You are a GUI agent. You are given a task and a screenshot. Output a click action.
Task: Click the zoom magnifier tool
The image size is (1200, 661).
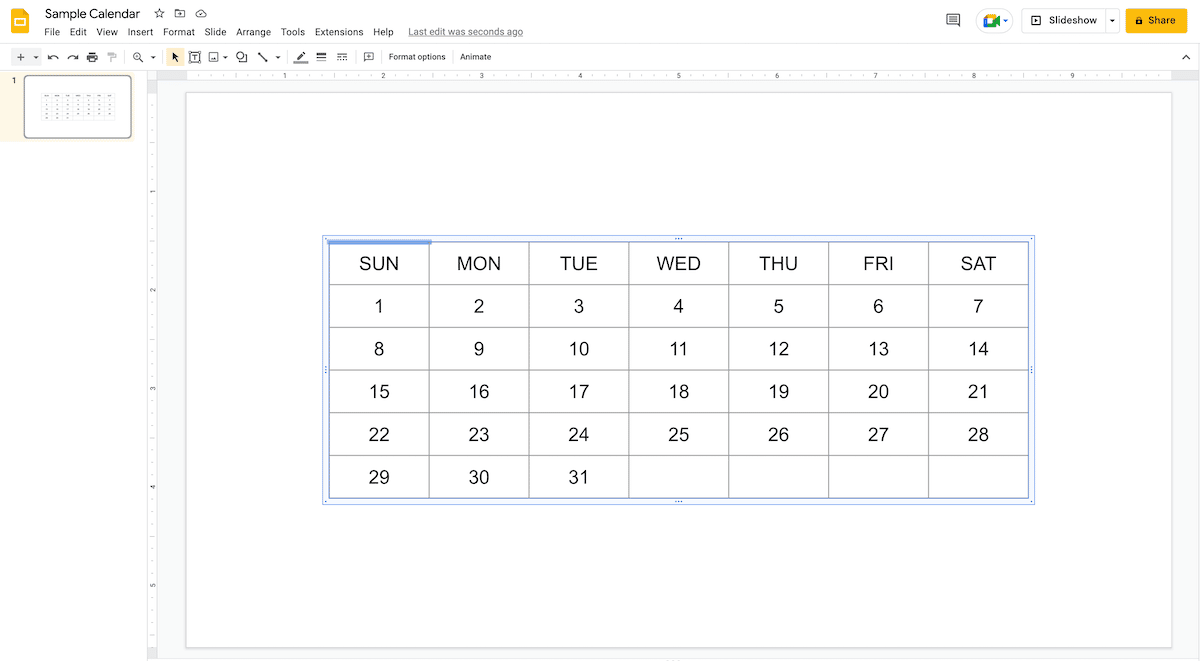pyautogui.click(x=138, y=57)
